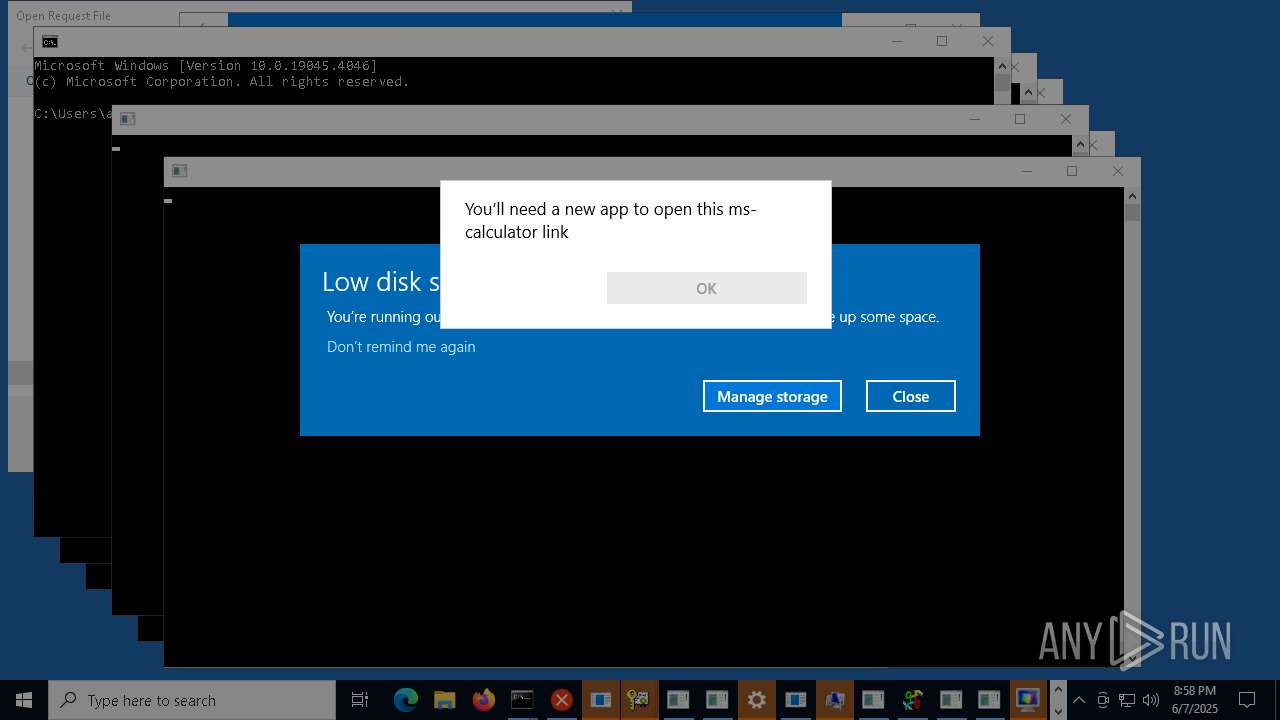Open File Explorer from the taskbar
Viewport: 1280px width, 720px height.
pyautogui.click(x=444, y=700)
